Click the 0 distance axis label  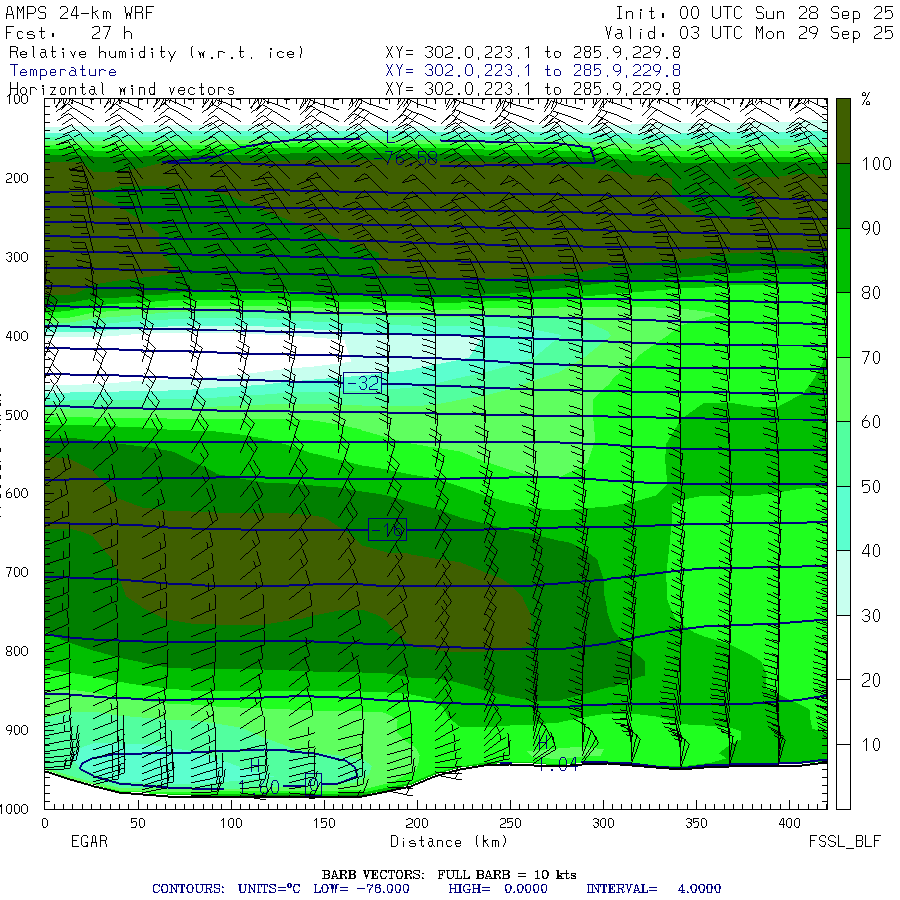click(45, 823)
